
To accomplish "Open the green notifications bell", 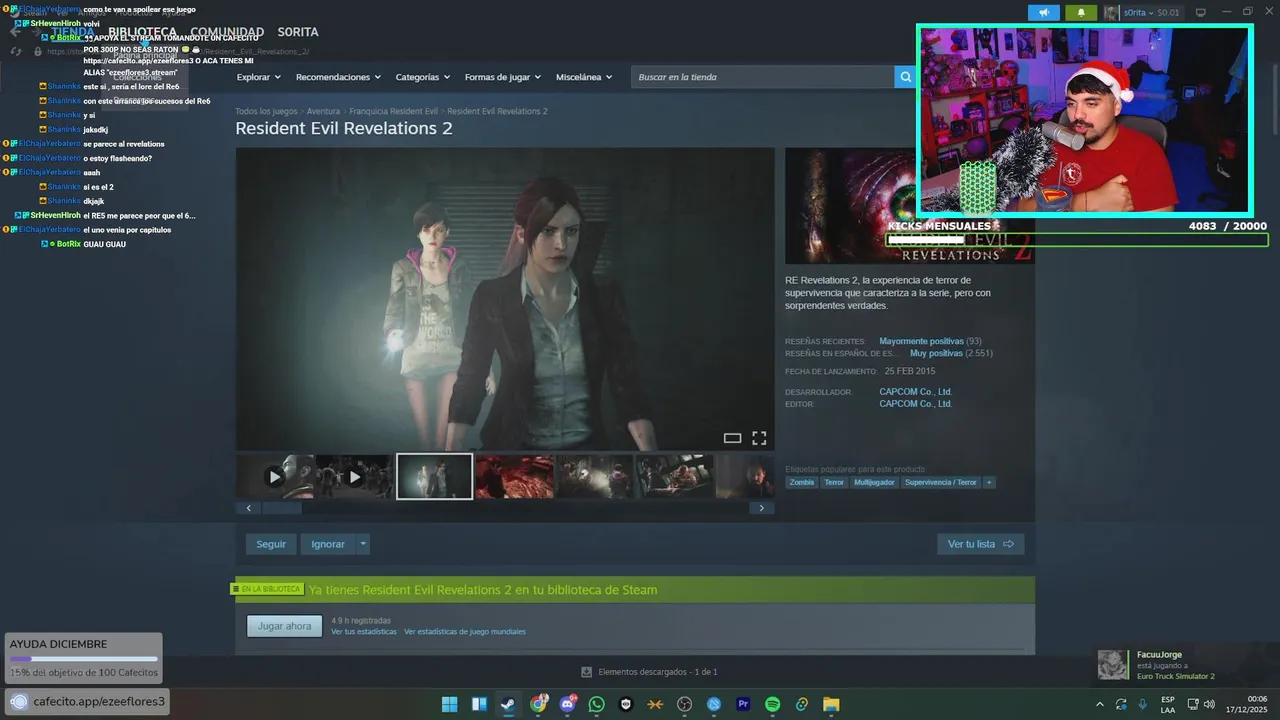I will [1081, 13].
